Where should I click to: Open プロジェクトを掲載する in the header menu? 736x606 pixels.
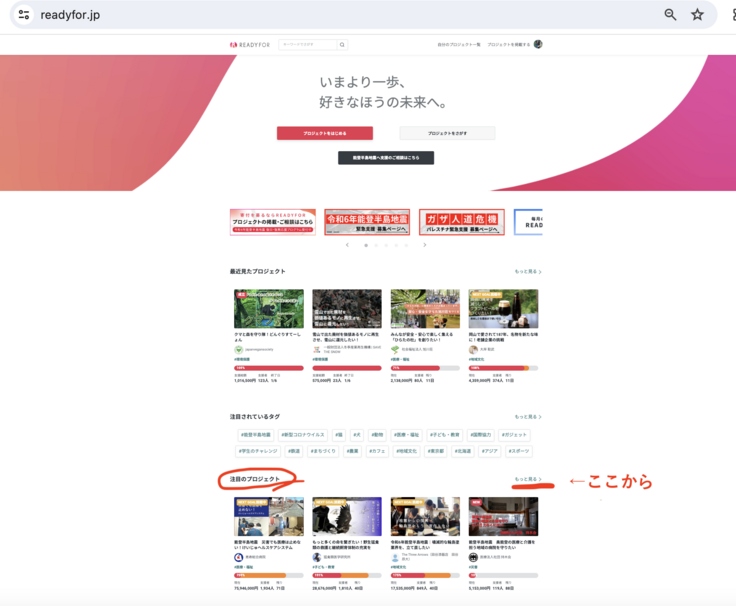point(509,45)
